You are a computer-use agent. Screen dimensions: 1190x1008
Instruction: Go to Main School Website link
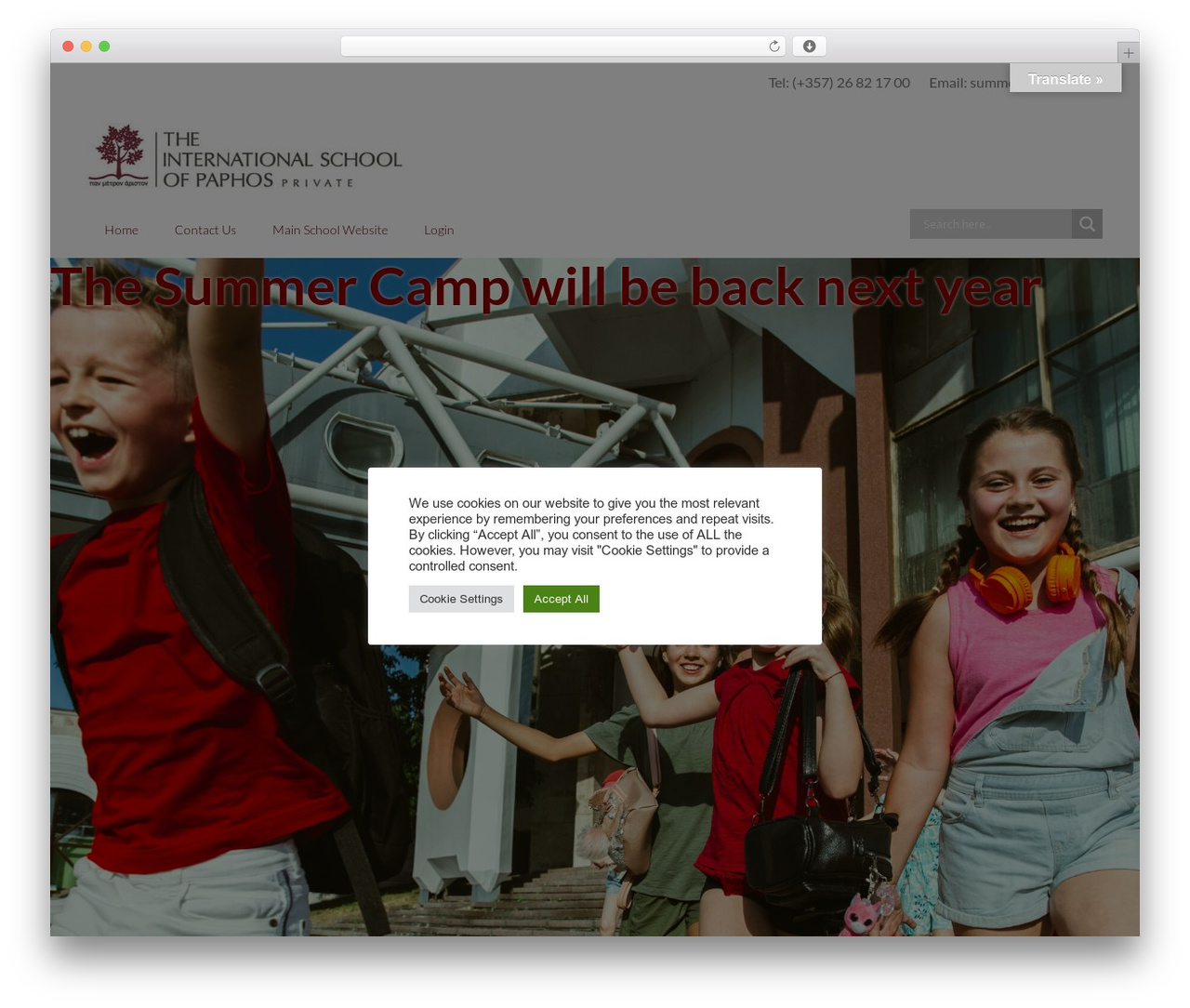[330, 230]
